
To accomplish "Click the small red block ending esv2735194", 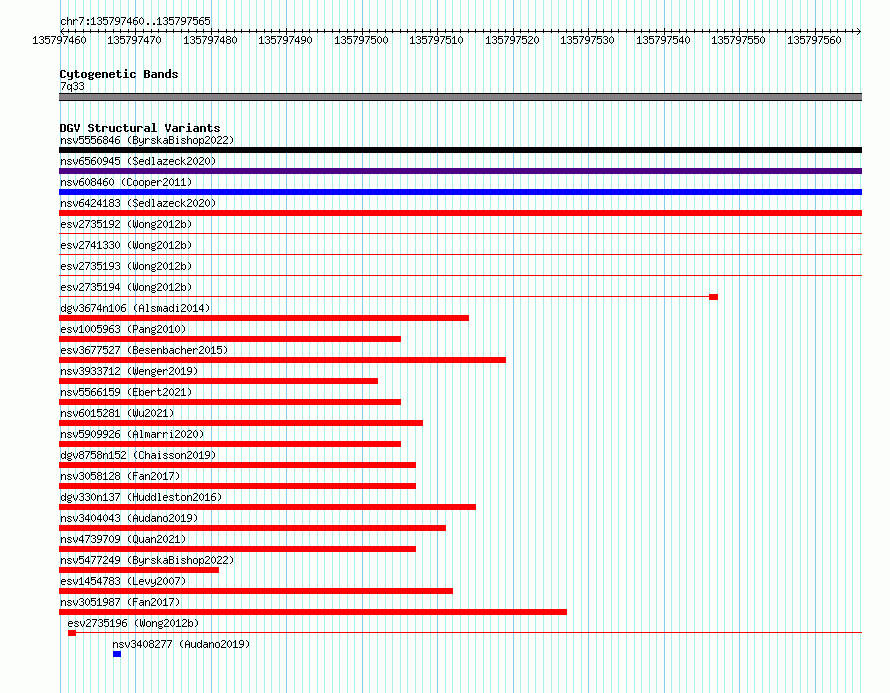I will (713, 297).
